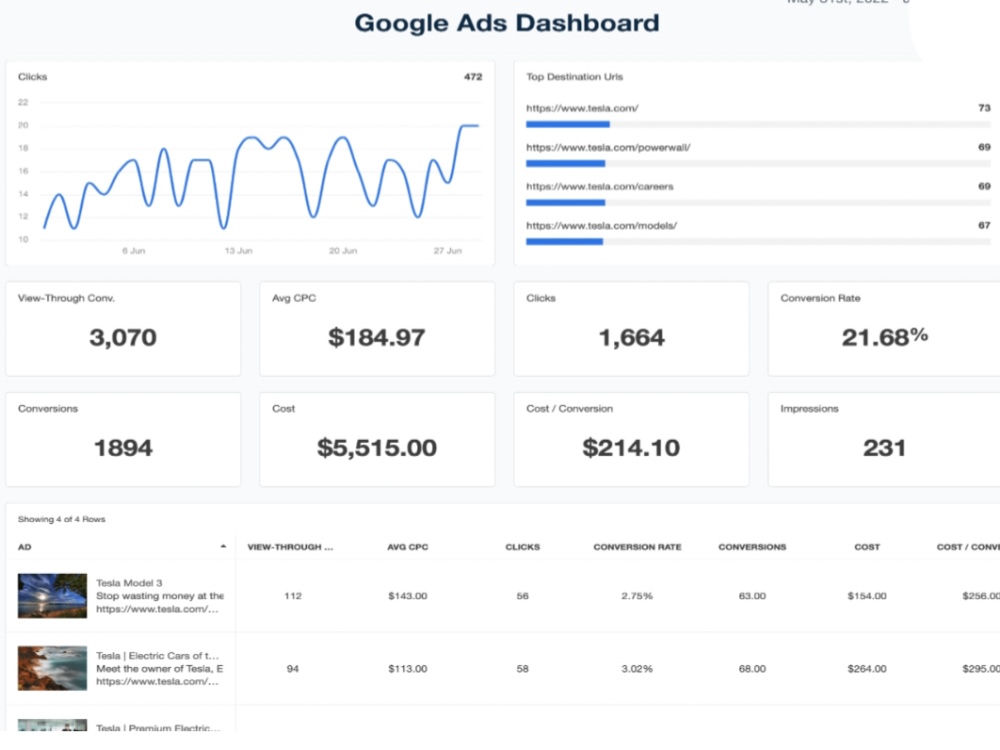Click the 63.00 conversions cell

(x=752, y=596)
